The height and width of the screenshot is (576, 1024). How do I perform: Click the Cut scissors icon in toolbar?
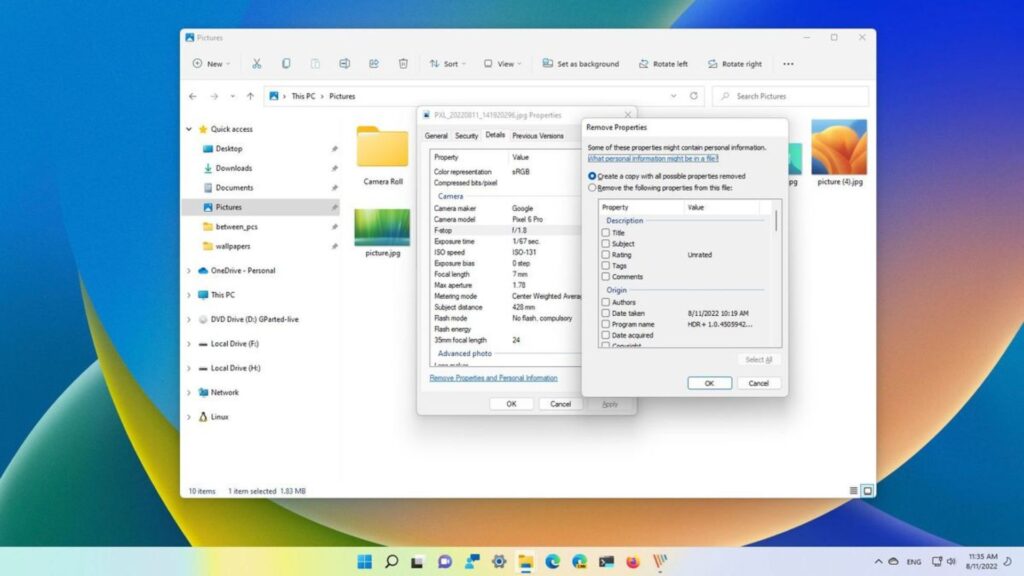pos(256,64)
